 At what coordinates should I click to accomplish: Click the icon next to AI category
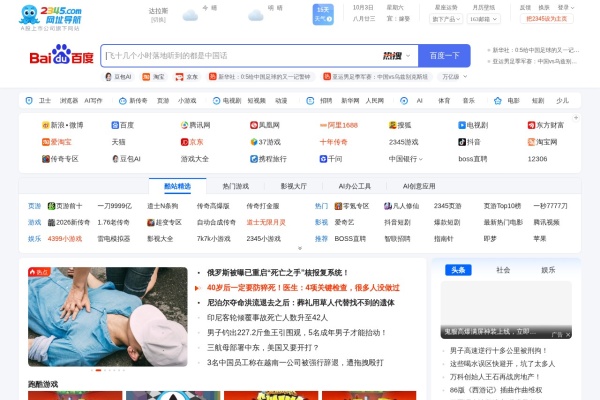point(404,101)
